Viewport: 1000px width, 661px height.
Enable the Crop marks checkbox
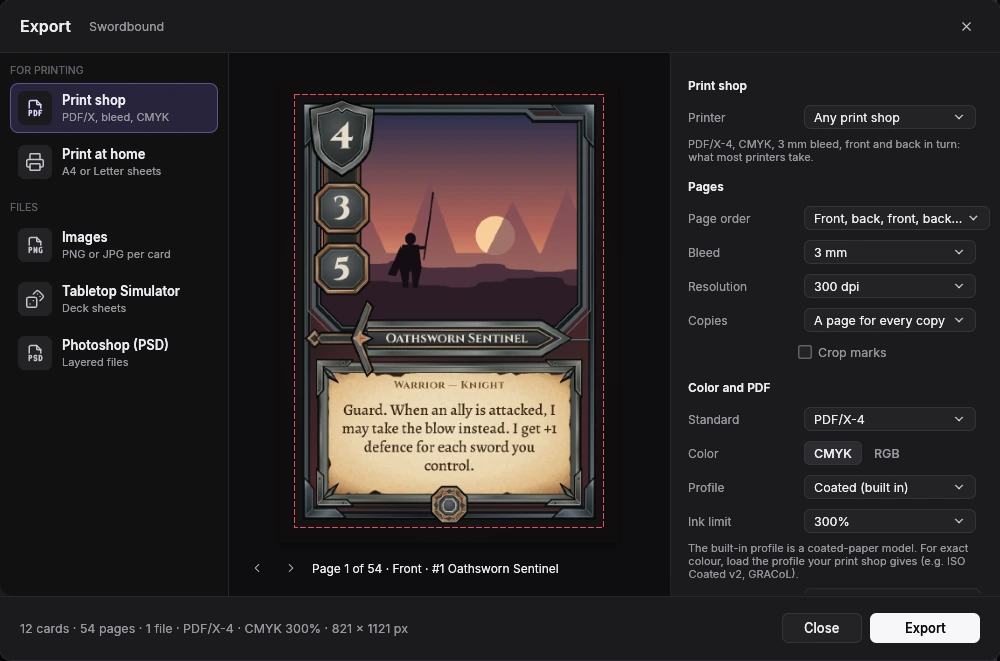pyautogui.click(x=805, y=352)
